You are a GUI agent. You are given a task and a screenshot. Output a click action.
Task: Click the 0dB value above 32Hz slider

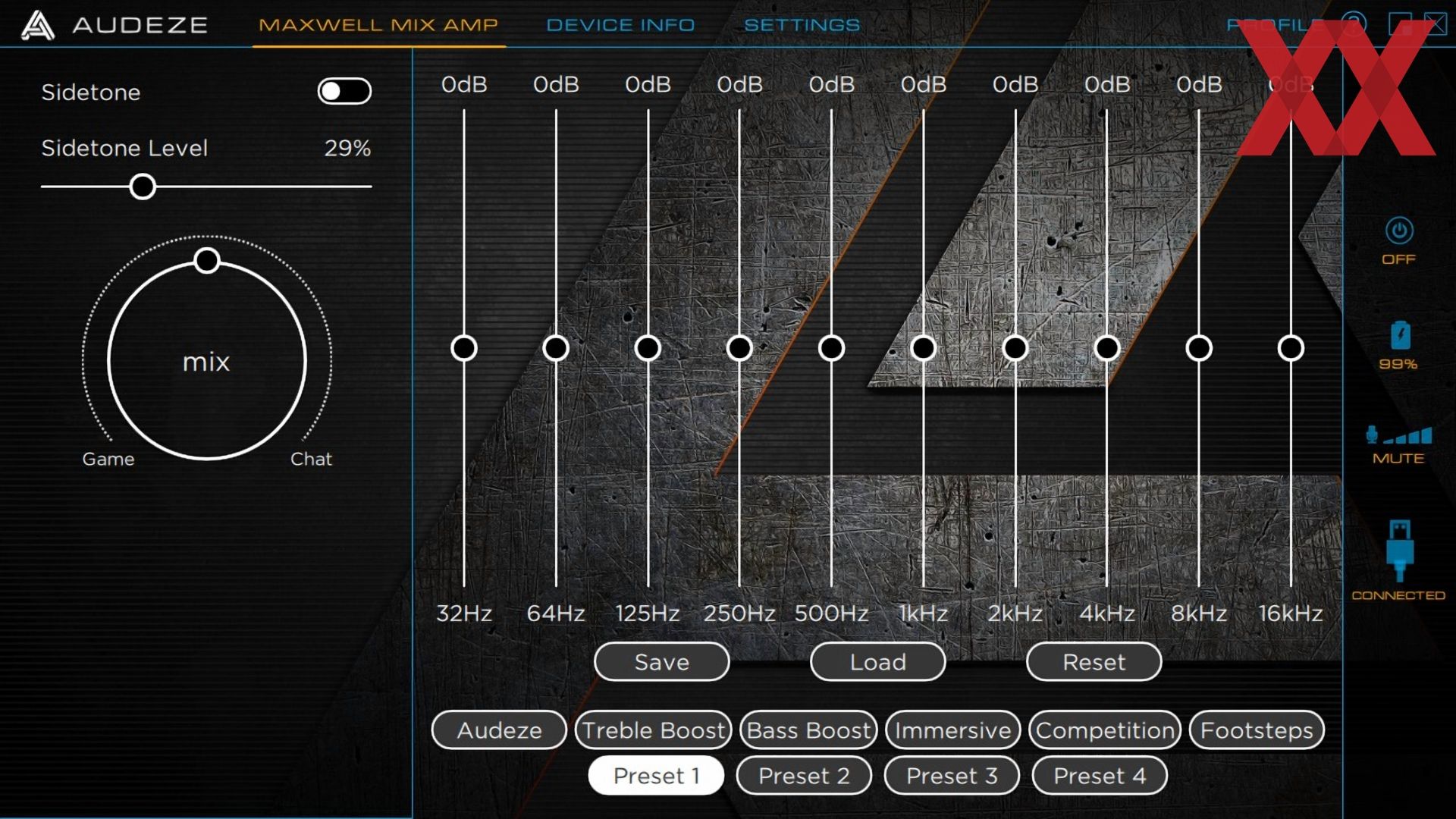[x=464, y=84]
